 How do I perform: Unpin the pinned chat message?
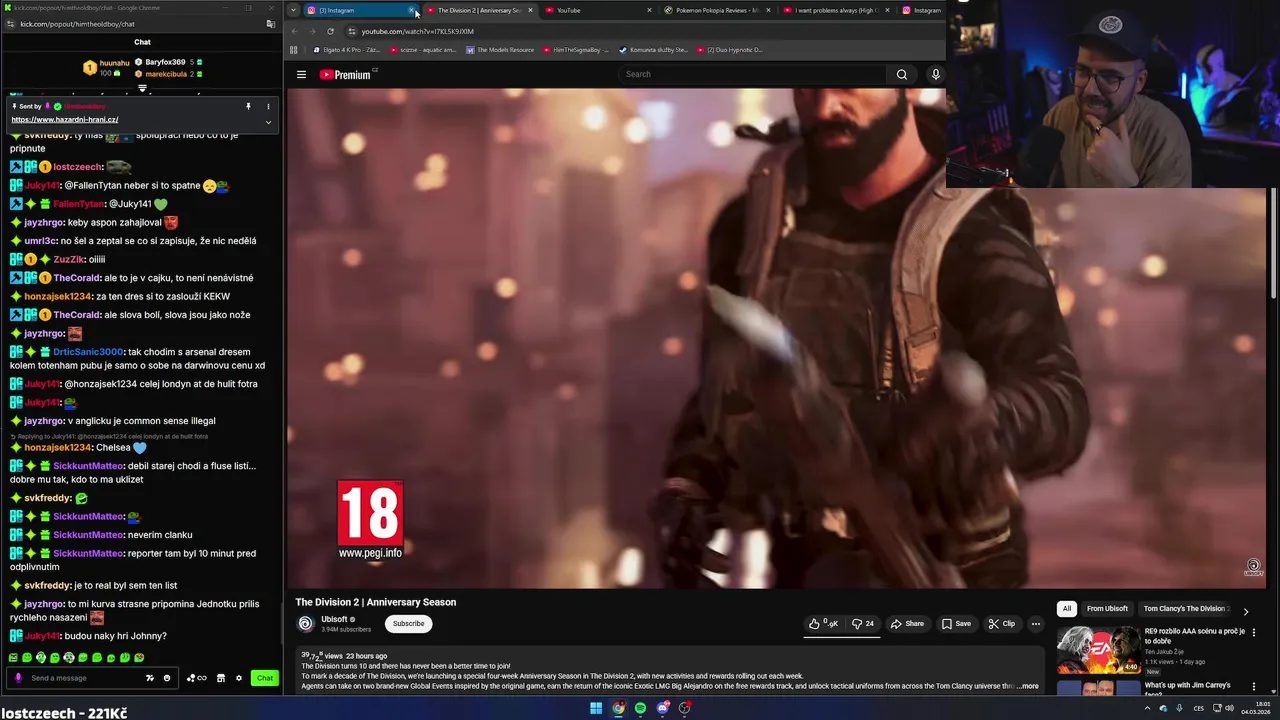248,106
